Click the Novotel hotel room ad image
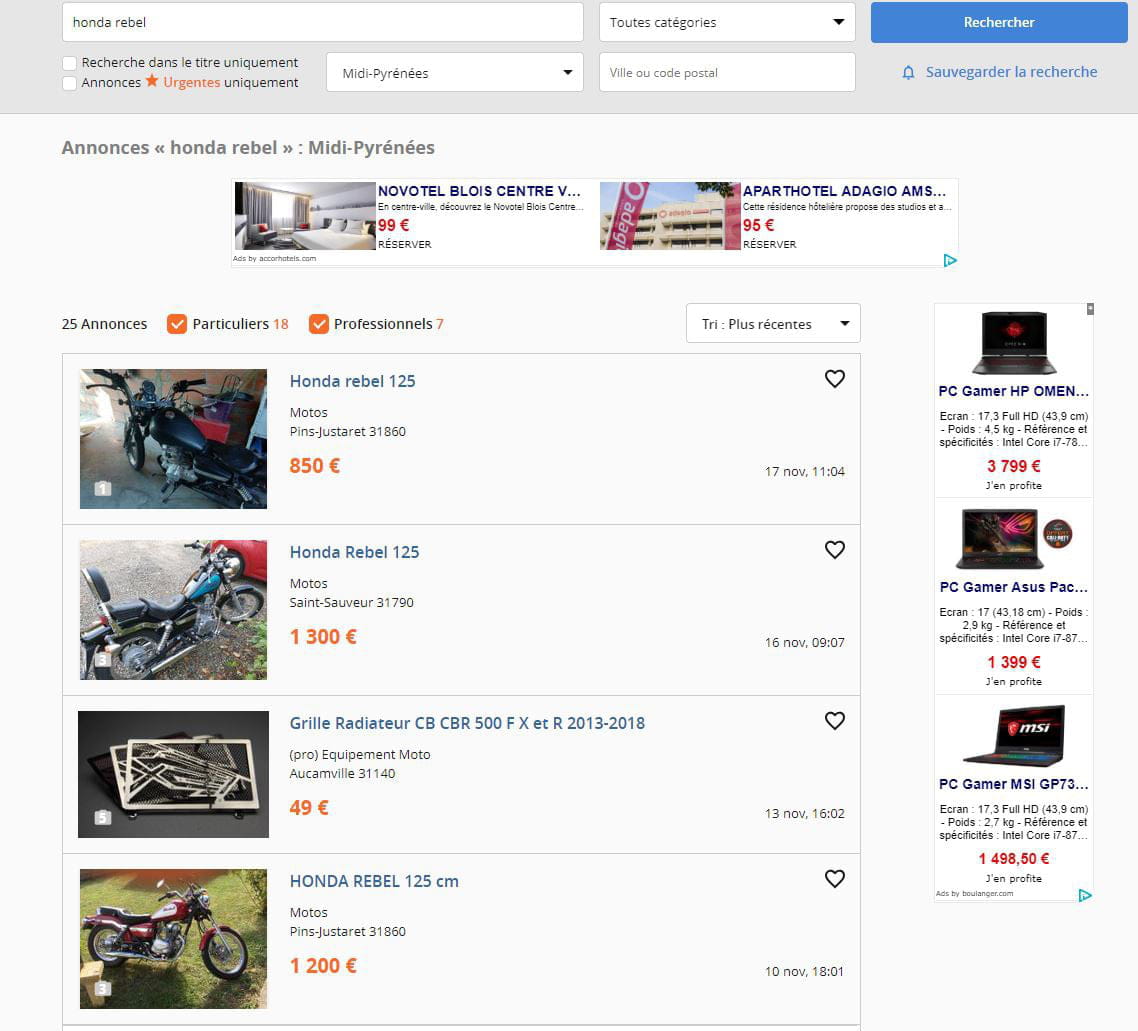 tap(305, 216)
